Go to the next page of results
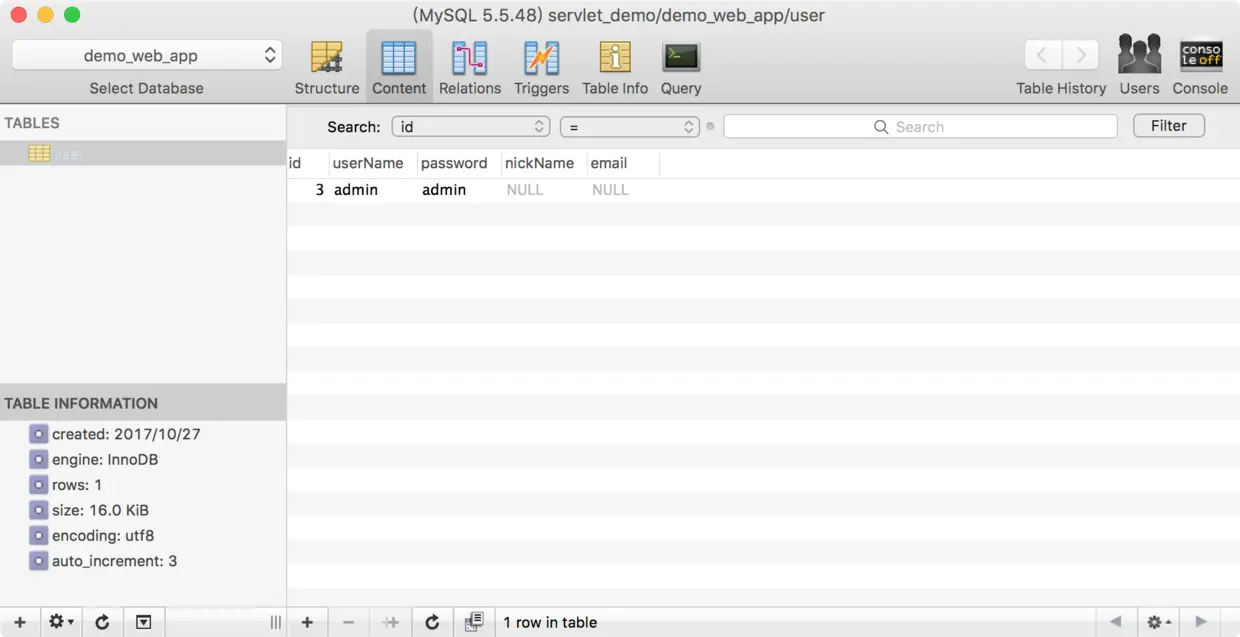This screenshot has height=637, width=1240. [1202, 622]
